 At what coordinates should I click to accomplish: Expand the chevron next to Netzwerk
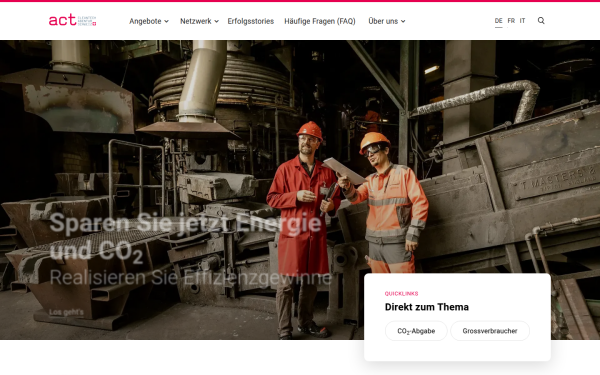217,21
